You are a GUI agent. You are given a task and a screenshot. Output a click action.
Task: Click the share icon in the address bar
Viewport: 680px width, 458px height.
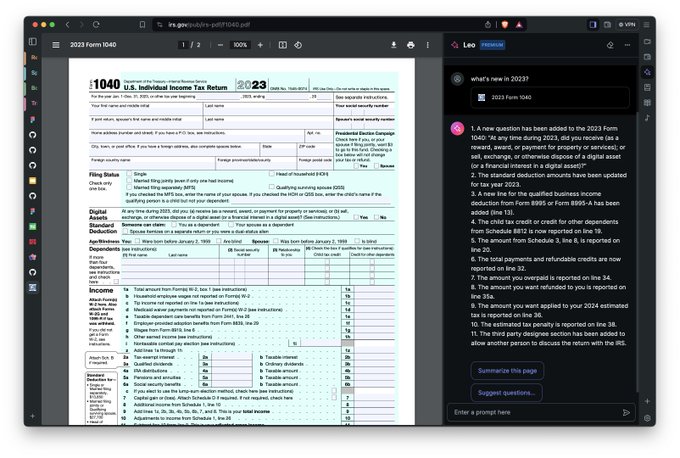tap(488, 25)
